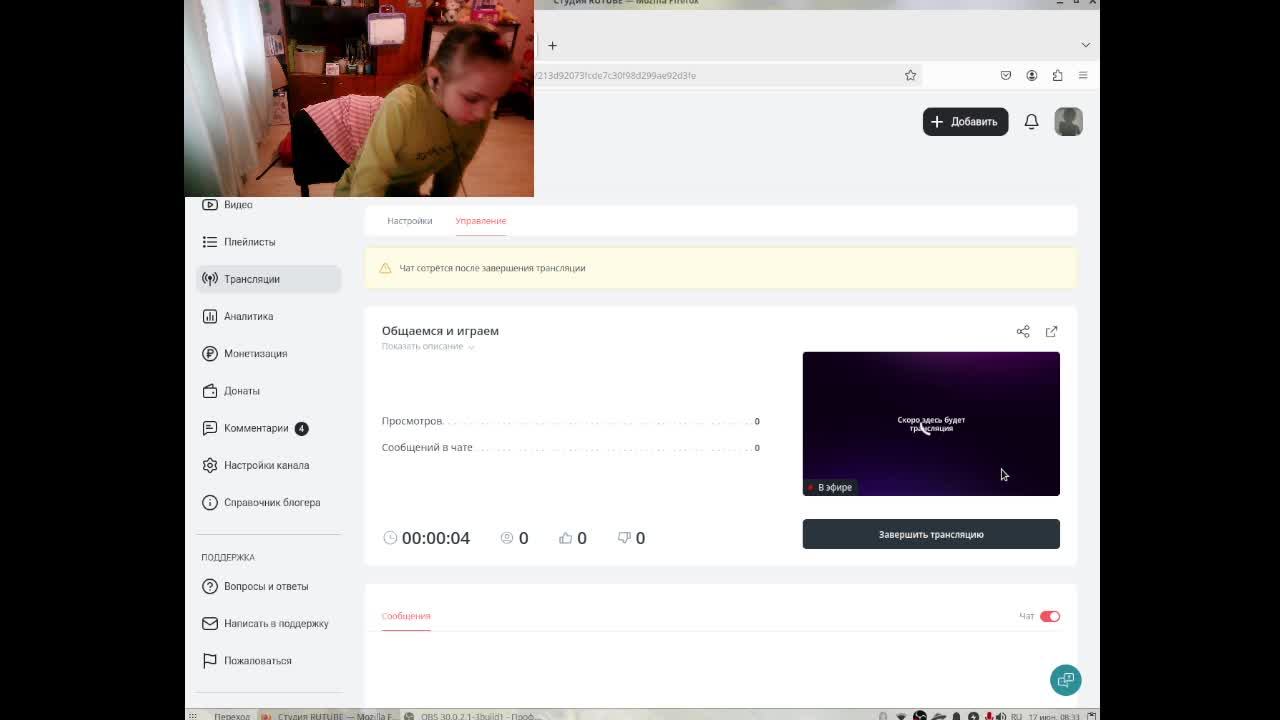Open a new Firefox tab
This screenshot has width=1280, height=720.
tap(552, 45)
